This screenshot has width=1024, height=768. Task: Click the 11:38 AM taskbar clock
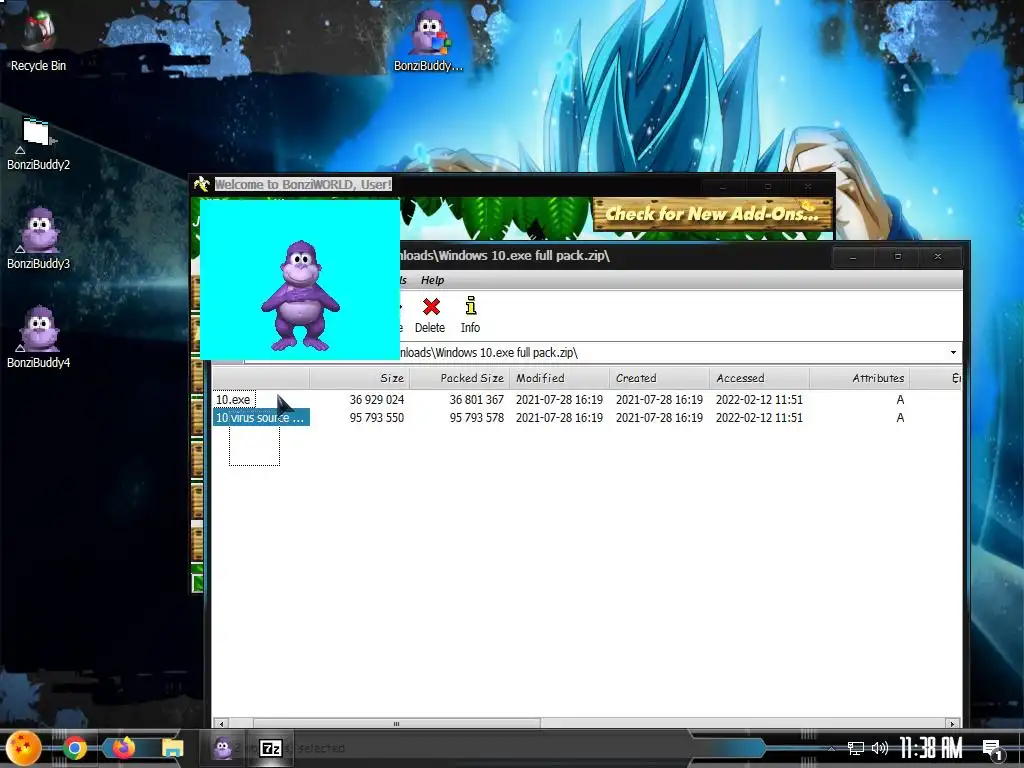(x=931, y=748)
